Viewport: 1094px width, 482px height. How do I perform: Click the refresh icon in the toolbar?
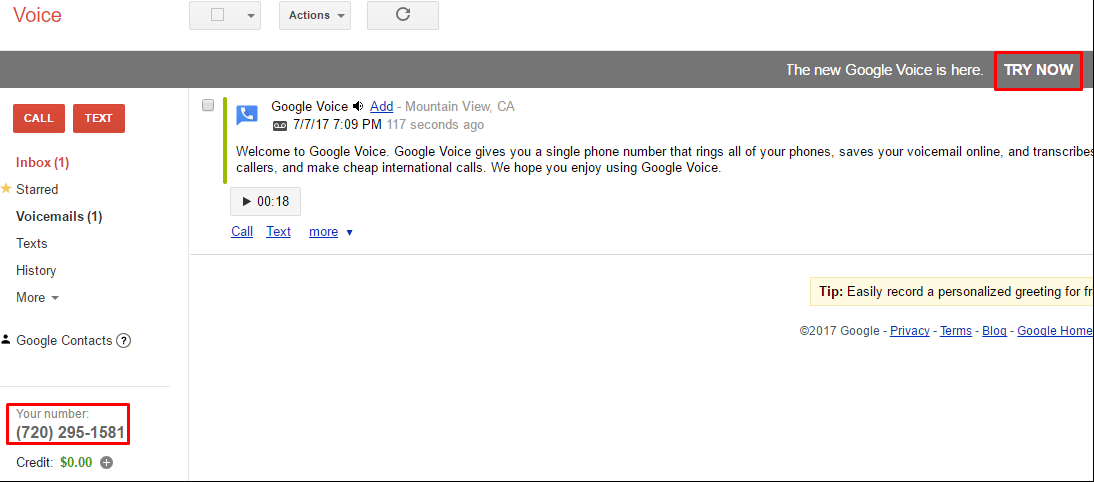coord(403,15)
